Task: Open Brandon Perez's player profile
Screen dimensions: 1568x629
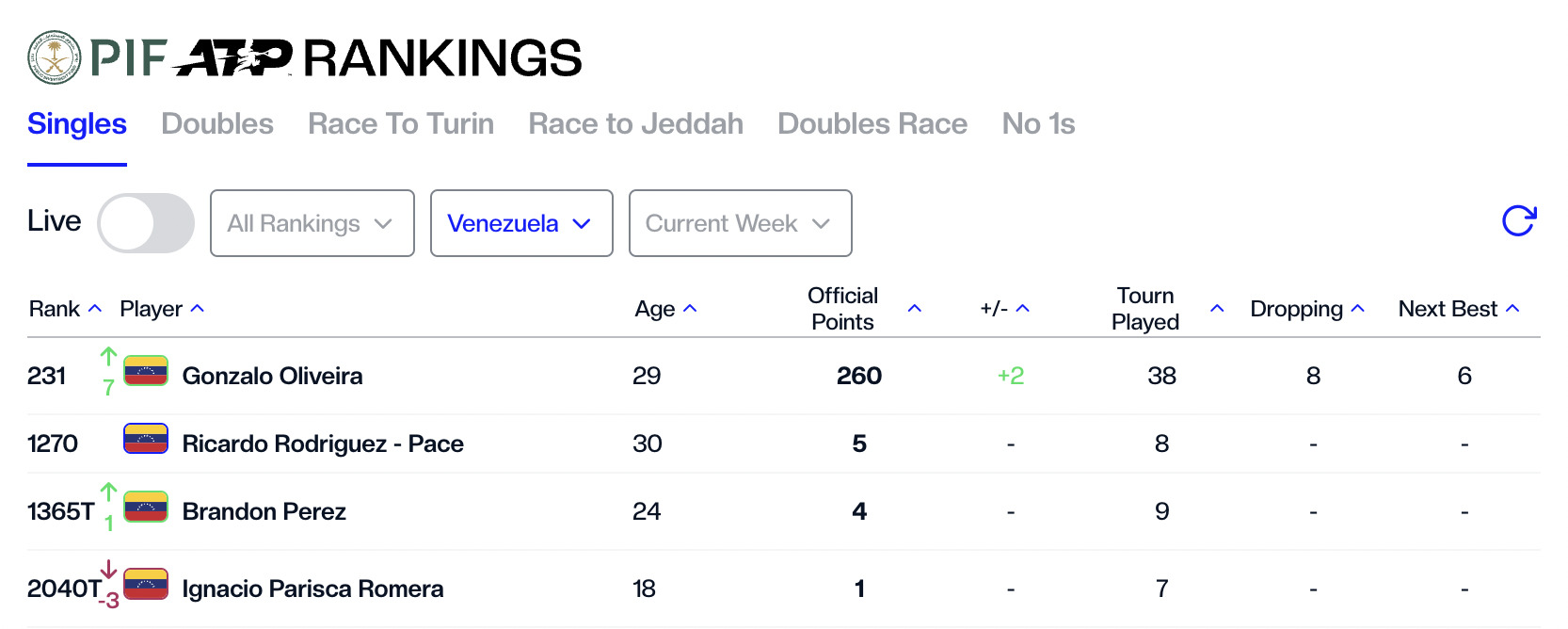Action: (264, 511)
